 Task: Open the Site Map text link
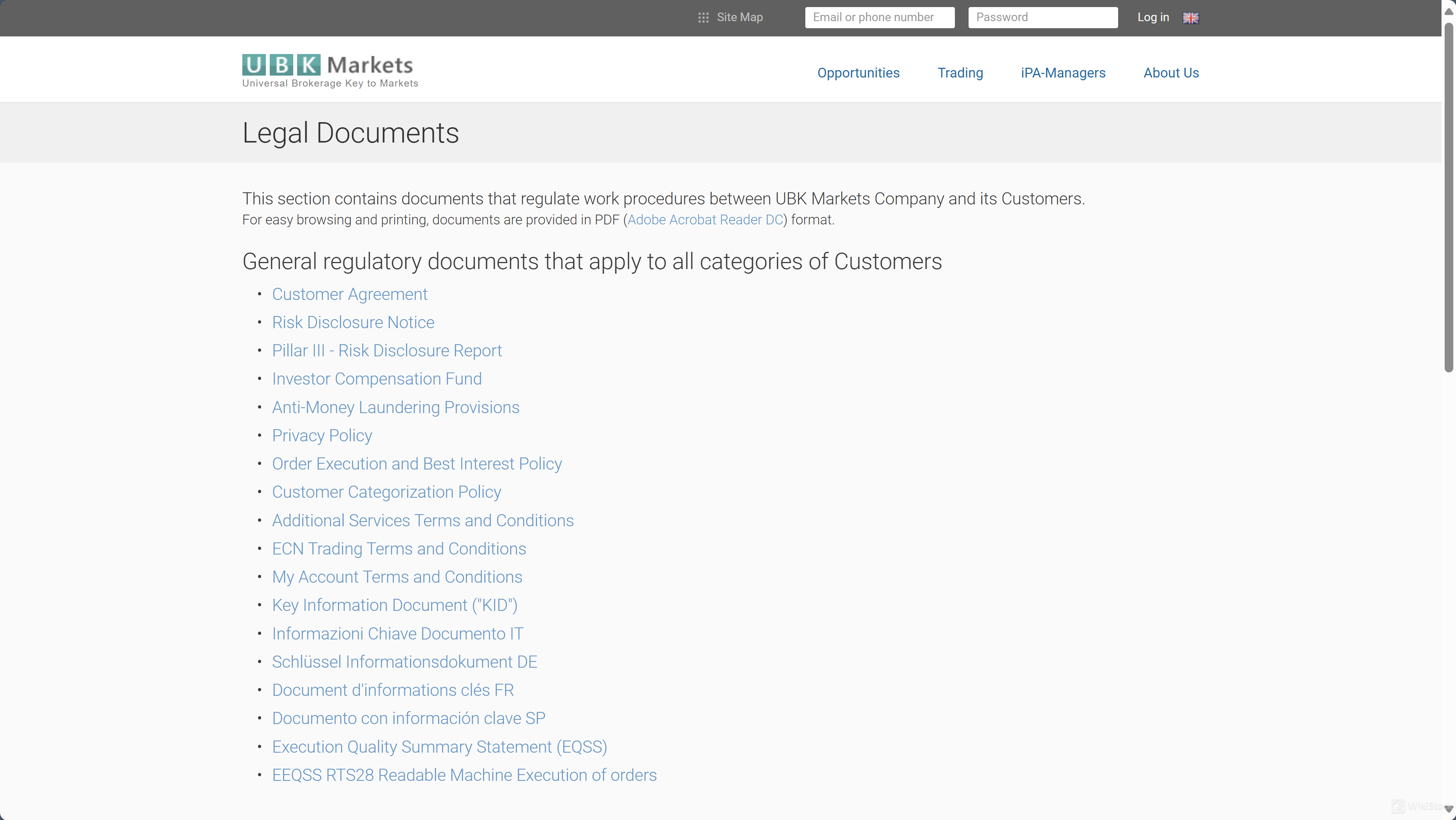coord(739,18)
